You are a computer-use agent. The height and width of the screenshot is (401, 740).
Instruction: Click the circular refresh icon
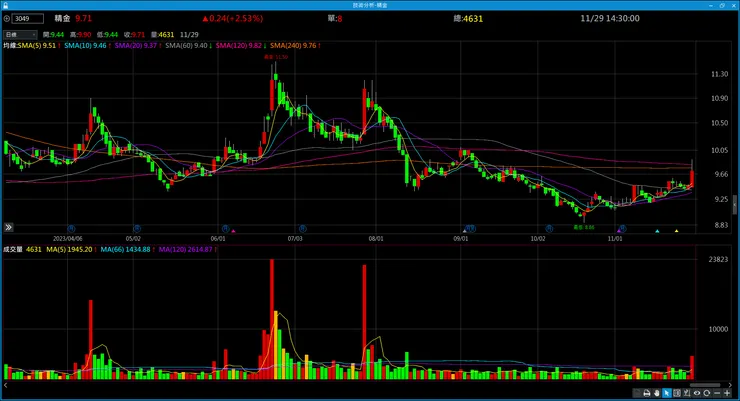point(706,393)
